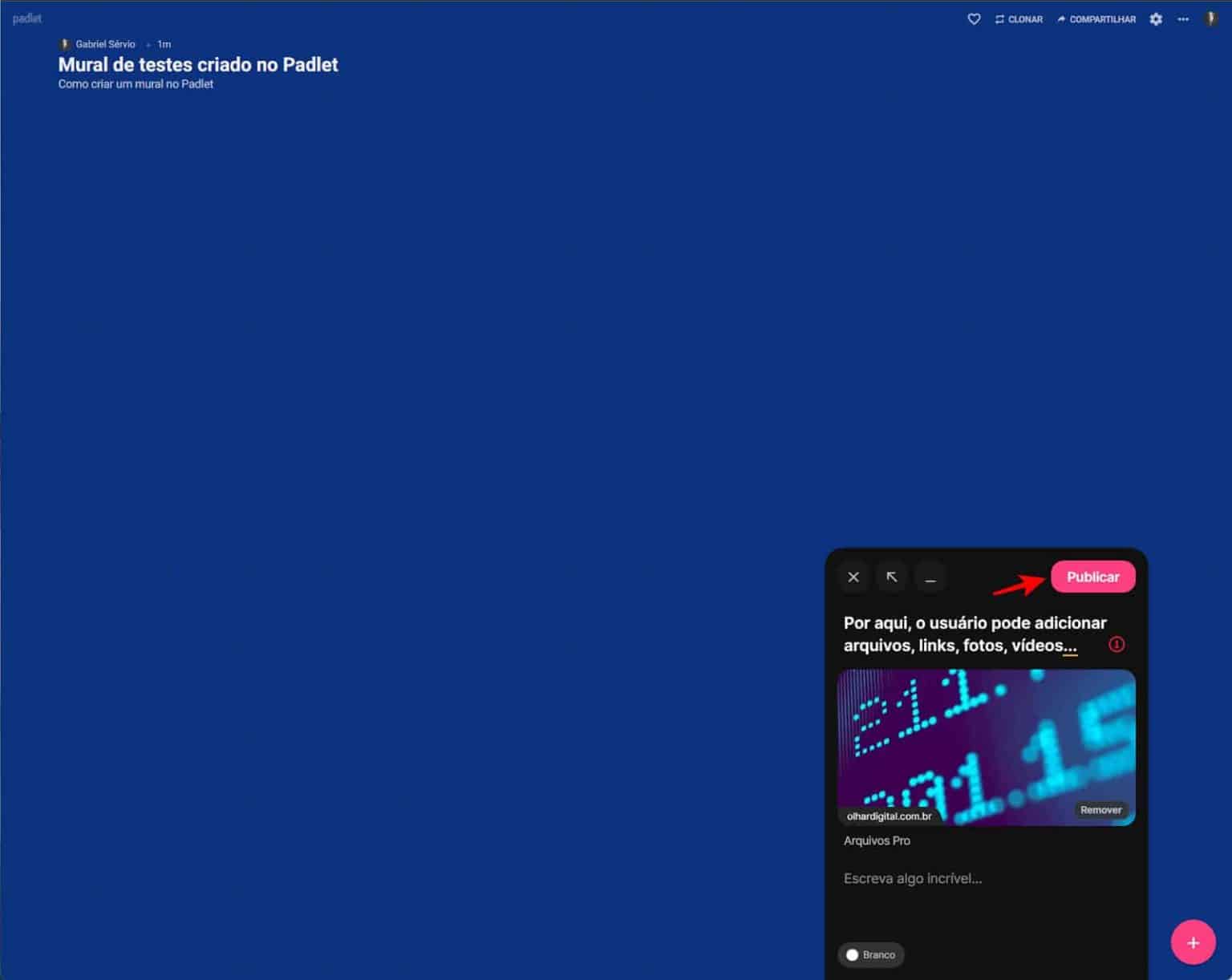Publish the post with the Publicar button
This screenshot has height=980, width=1232.
click(1092, 577)
